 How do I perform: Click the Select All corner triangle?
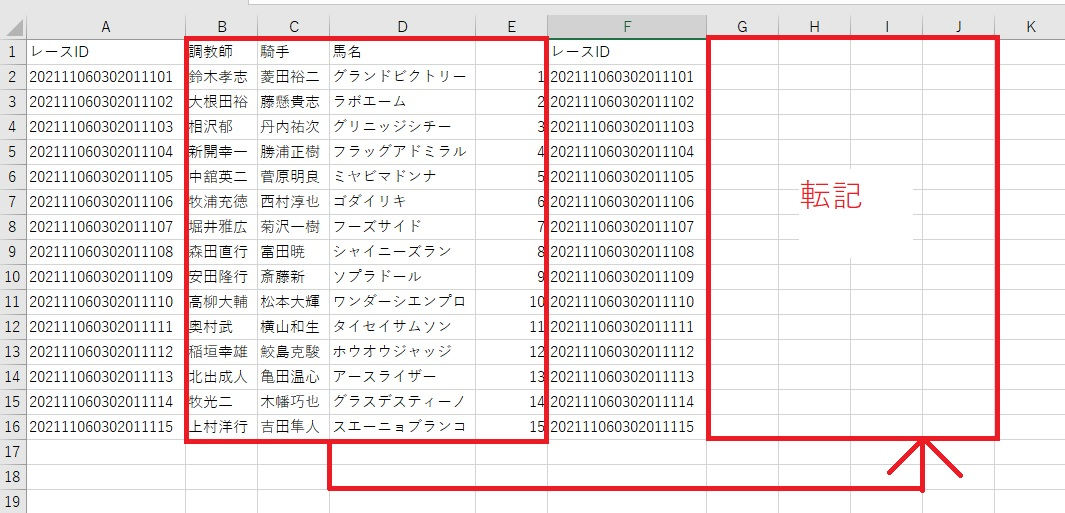click(x=13, y=27)
